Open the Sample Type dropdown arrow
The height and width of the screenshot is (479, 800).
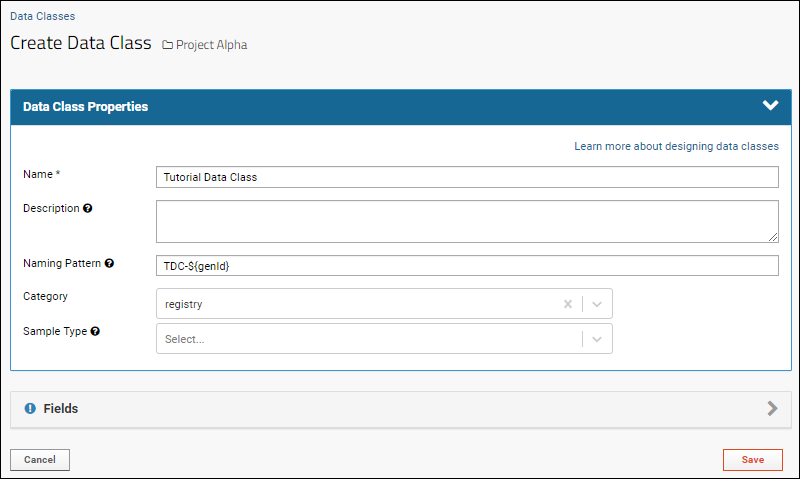597,339
